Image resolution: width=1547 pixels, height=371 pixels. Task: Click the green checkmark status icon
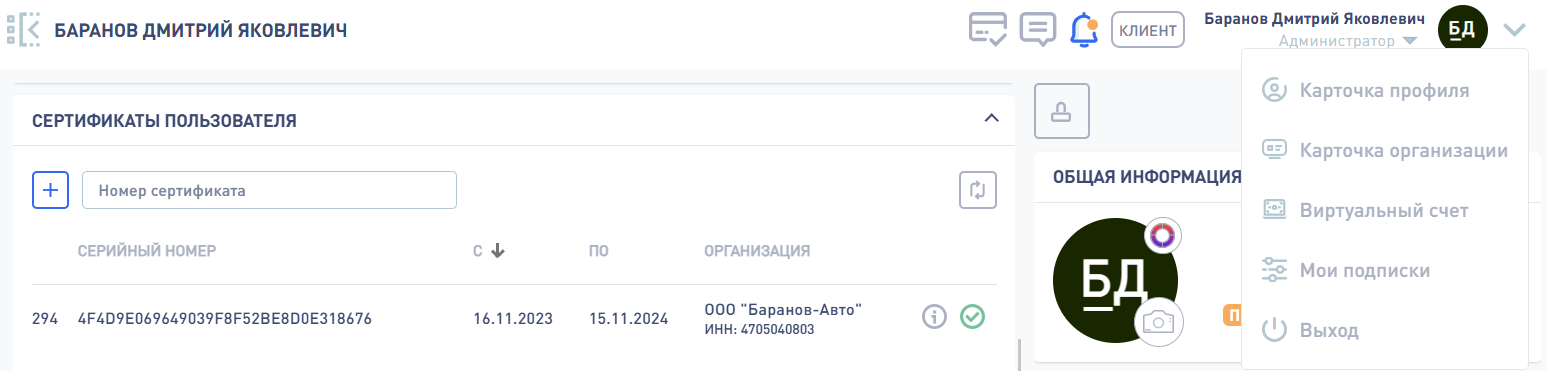(972, 317)
